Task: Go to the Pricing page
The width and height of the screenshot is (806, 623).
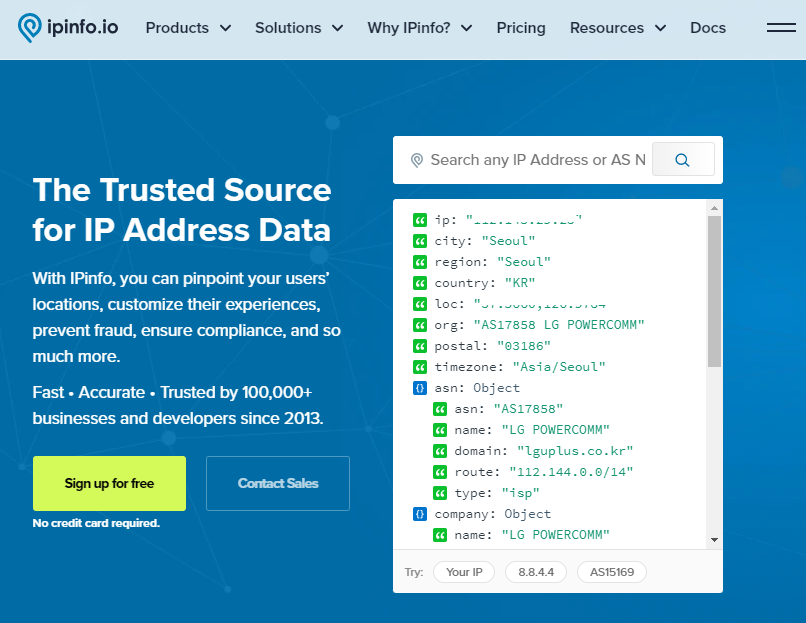Action: (x=521, y=28)
